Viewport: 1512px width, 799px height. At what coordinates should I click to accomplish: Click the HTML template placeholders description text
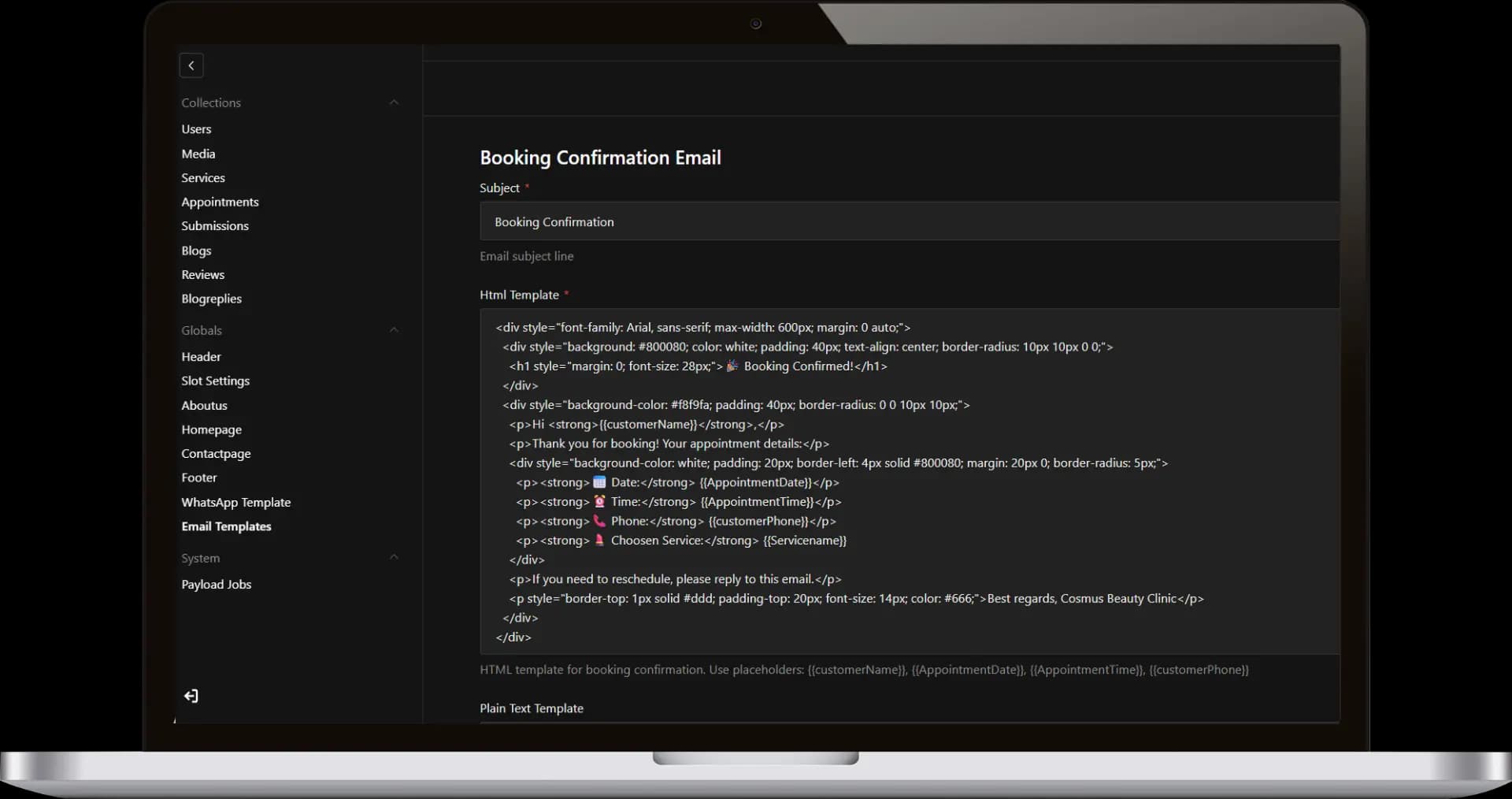tap(864, 670)
